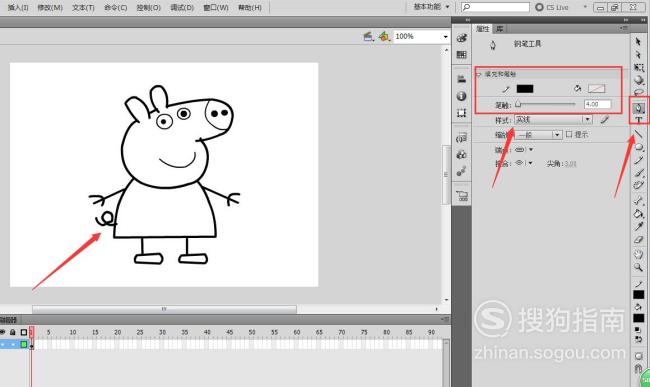Viewport: 650px width, 387px height.
Task: Click the swap colors icon
Action: click(638, 339)
